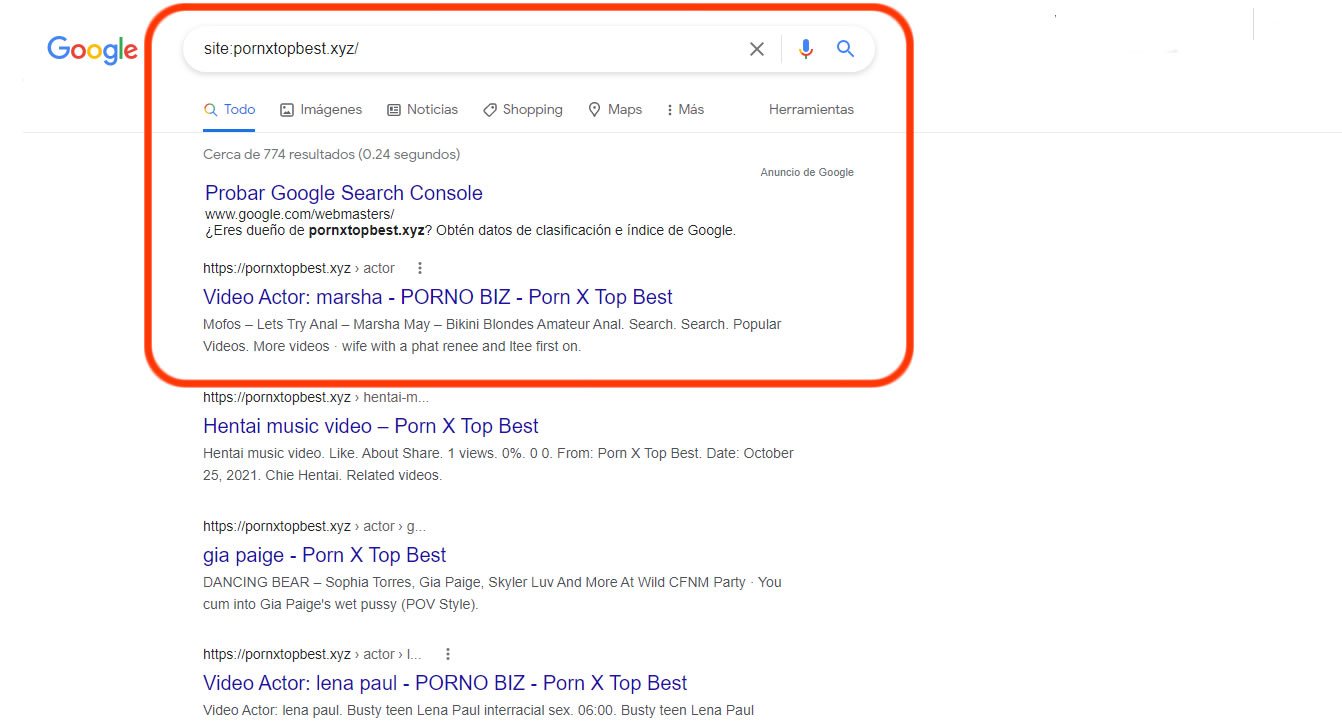Select the Todo tab
The height and width of the screenshot is (726, 1342).
tap(229, 110)
